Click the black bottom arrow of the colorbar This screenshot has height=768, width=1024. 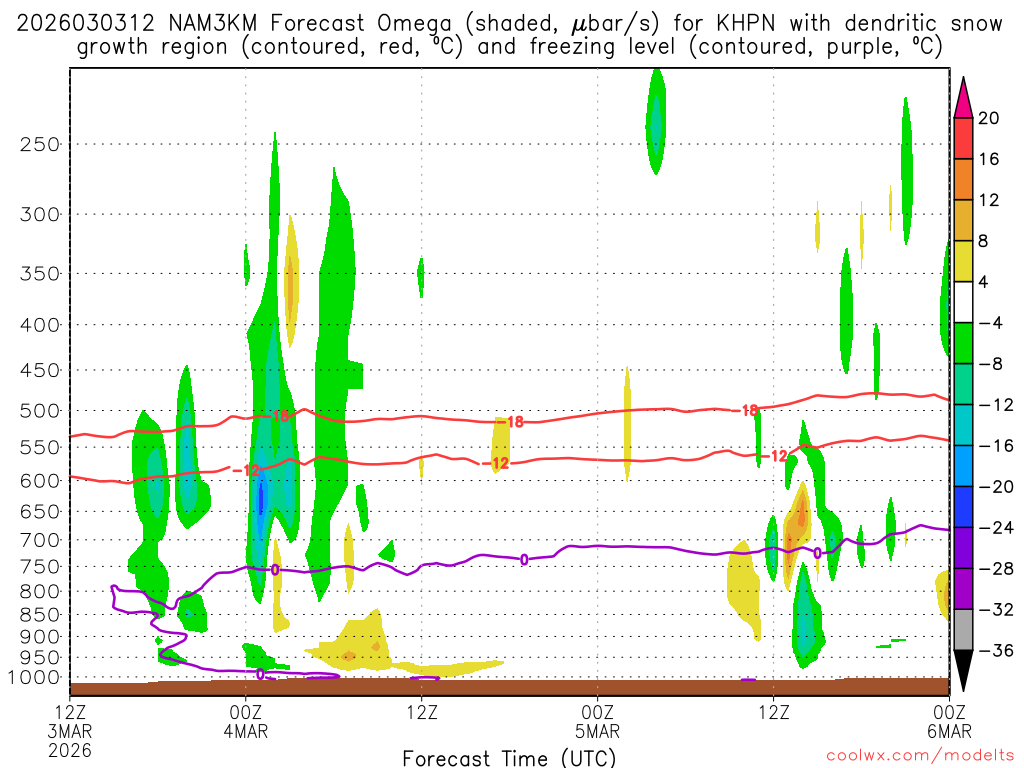coord(963,671)
